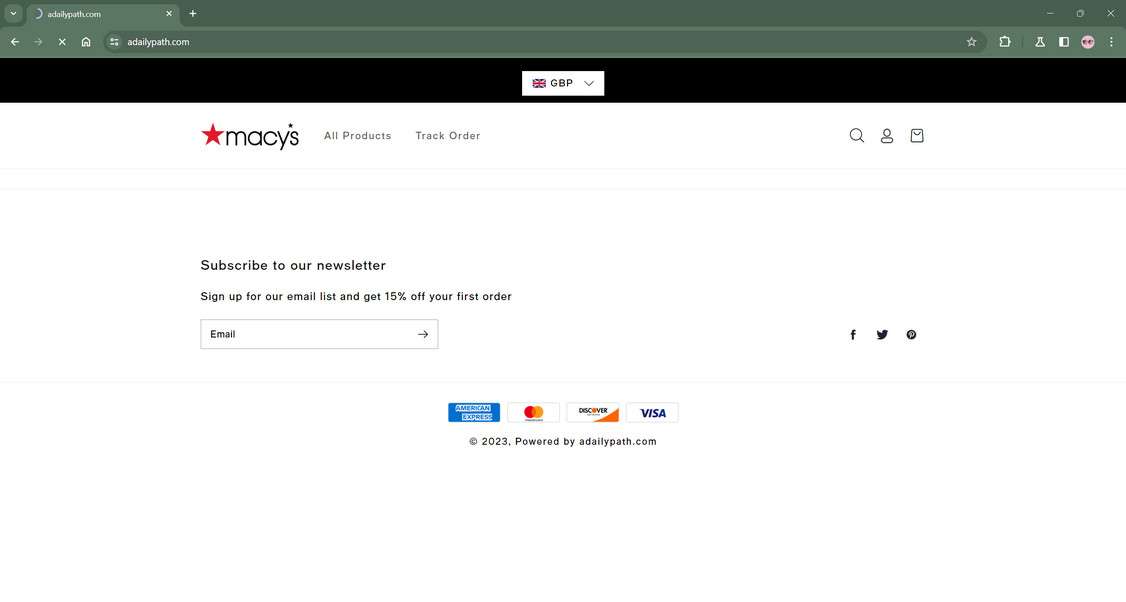Click the account login icon
Screen dimensions: 1126x602
point(886,135)
